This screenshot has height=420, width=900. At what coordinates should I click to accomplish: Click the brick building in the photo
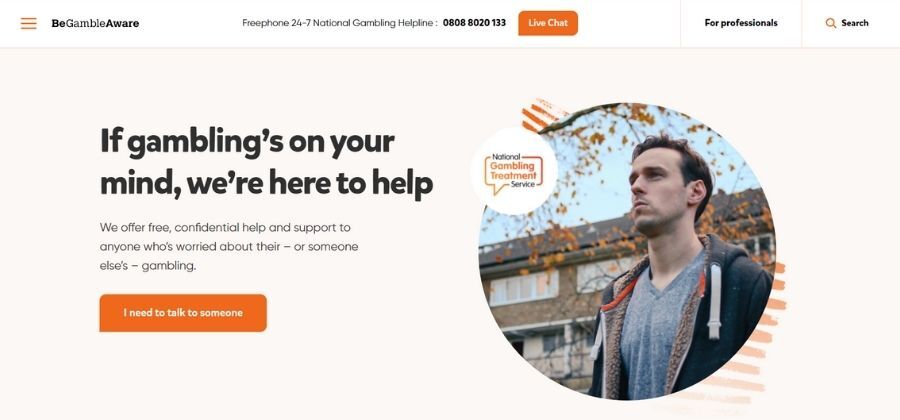[x=540, y=304]
